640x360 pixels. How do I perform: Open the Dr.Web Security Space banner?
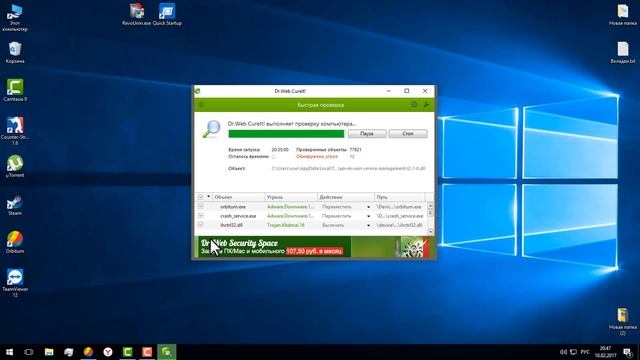click(x=313, y=247)
